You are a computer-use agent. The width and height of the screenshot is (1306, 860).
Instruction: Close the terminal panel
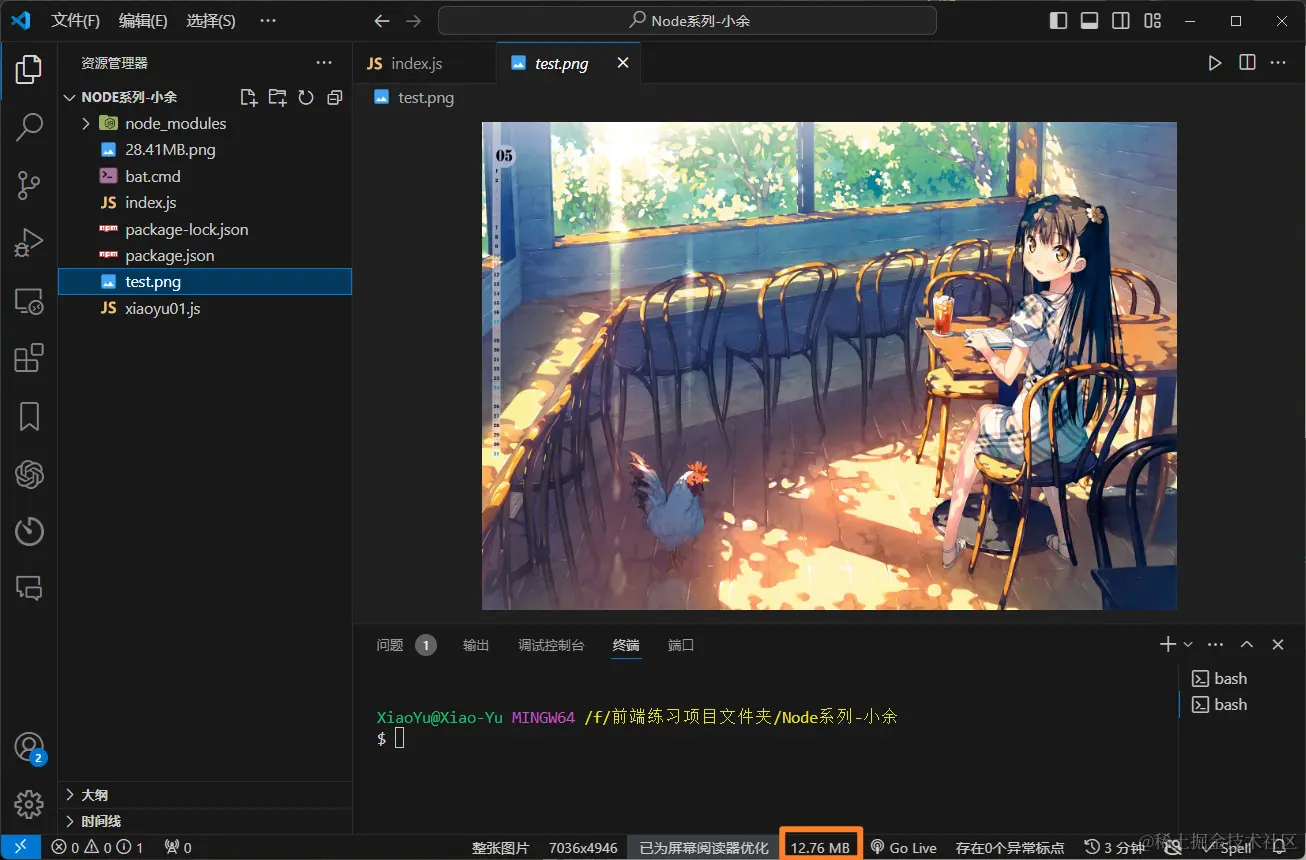click(x=1278, y=645)
